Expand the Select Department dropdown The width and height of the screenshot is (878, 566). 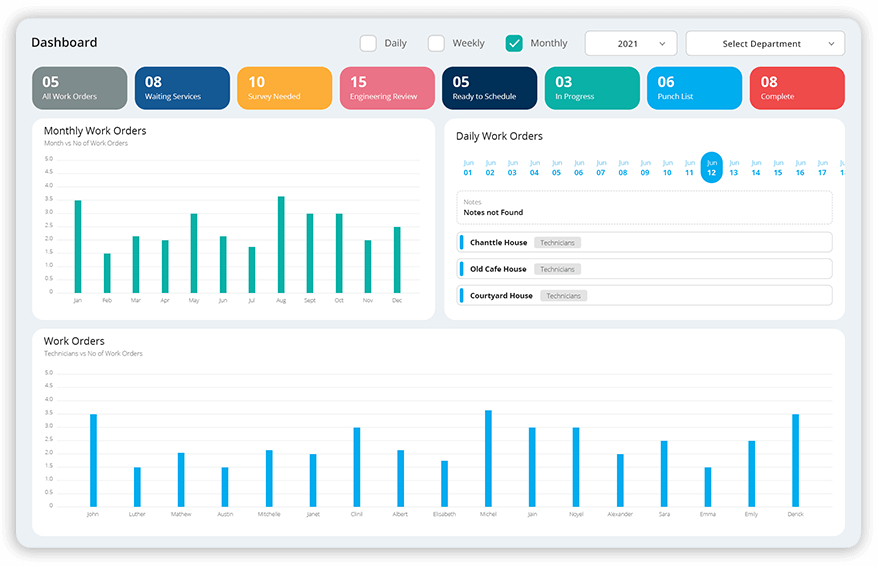coord(765,44)
